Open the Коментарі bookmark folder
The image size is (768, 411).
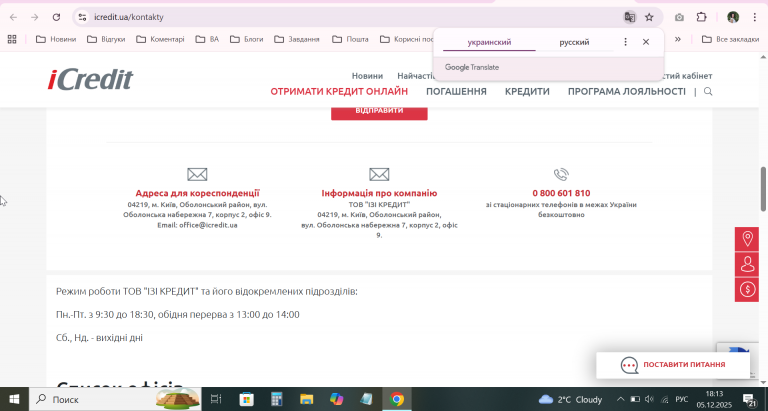[x=160, y=39]
